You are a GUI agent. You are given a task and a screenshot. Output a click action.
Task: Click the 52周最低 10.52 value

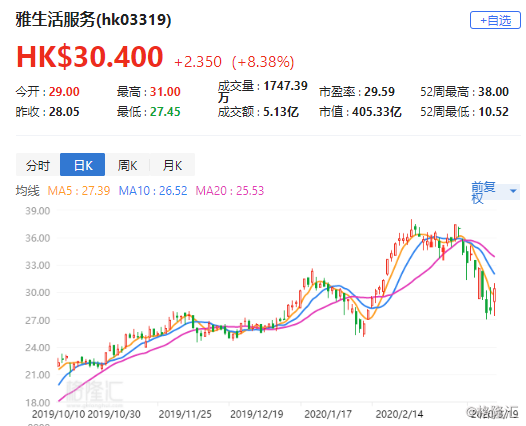[x=465, y=112]
